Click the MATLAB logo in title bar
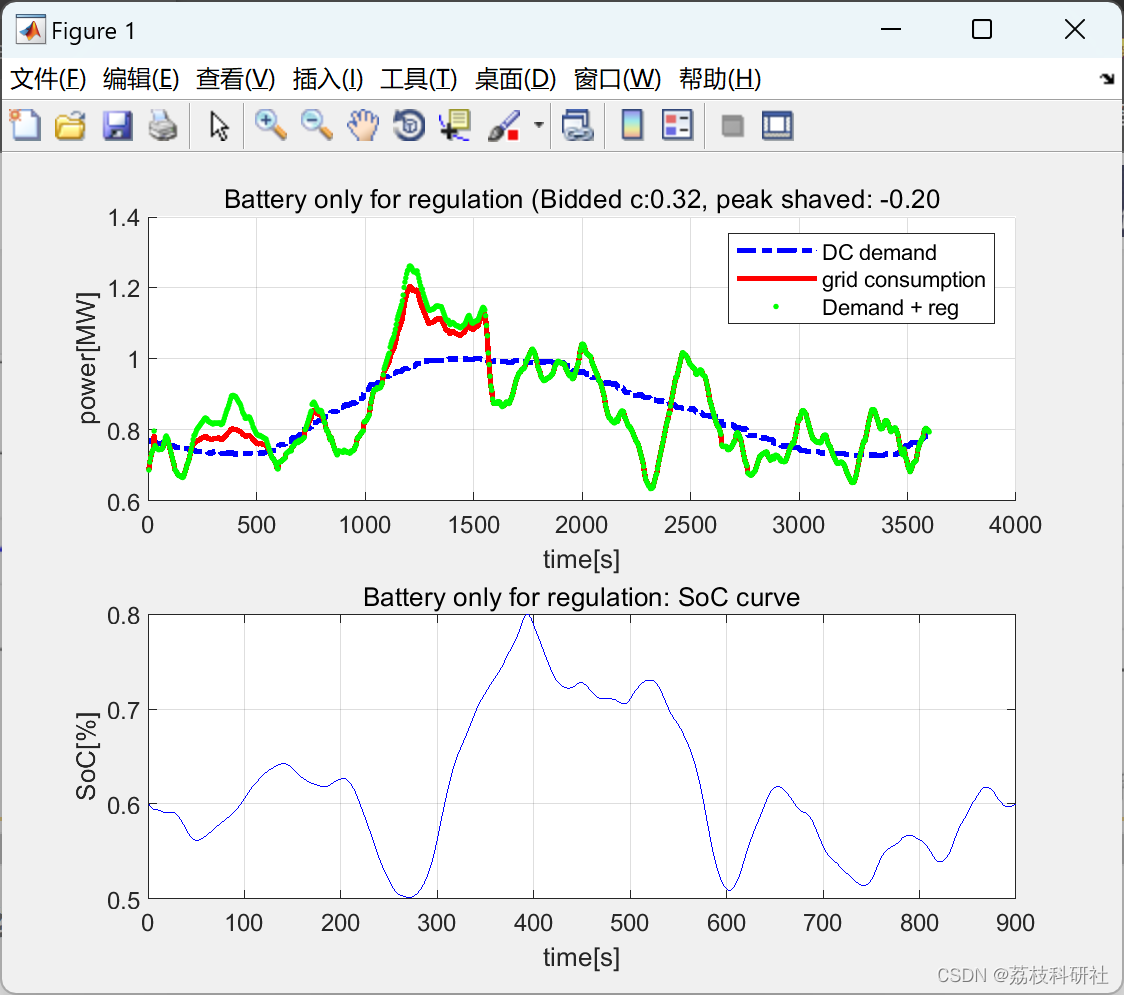Image resolution: width=1124 pixels, height=995 pixels. (31, 30)
